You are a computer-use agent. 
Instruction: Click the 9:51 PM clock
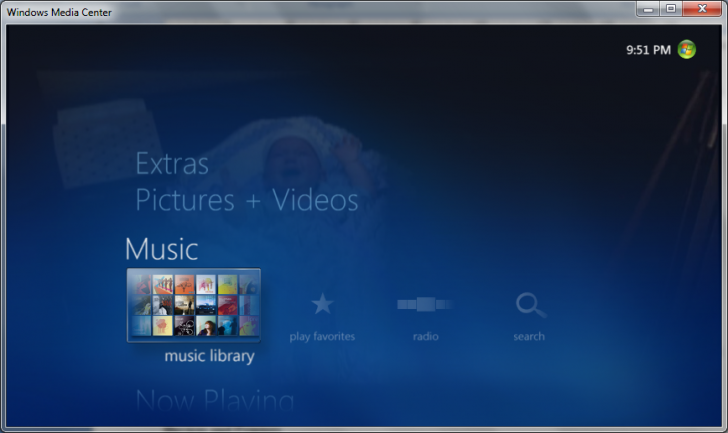pos(648,50)
